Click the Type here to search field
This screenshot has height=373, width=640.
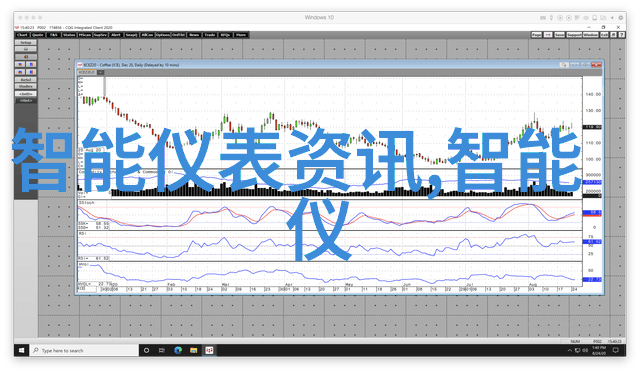[x=84, y=350]
